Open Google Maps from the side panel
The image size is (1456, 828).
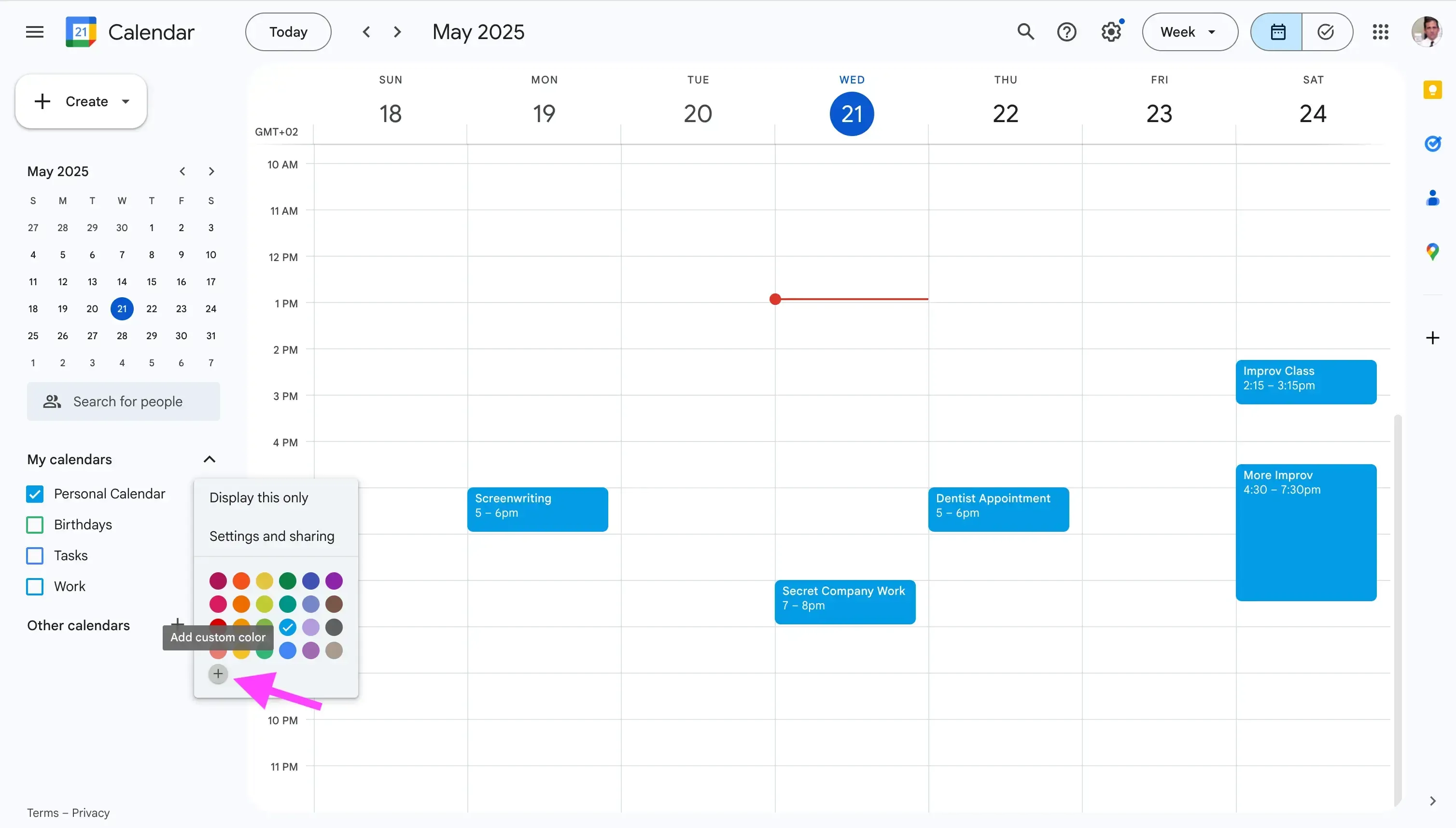(x=1433, y=252)
